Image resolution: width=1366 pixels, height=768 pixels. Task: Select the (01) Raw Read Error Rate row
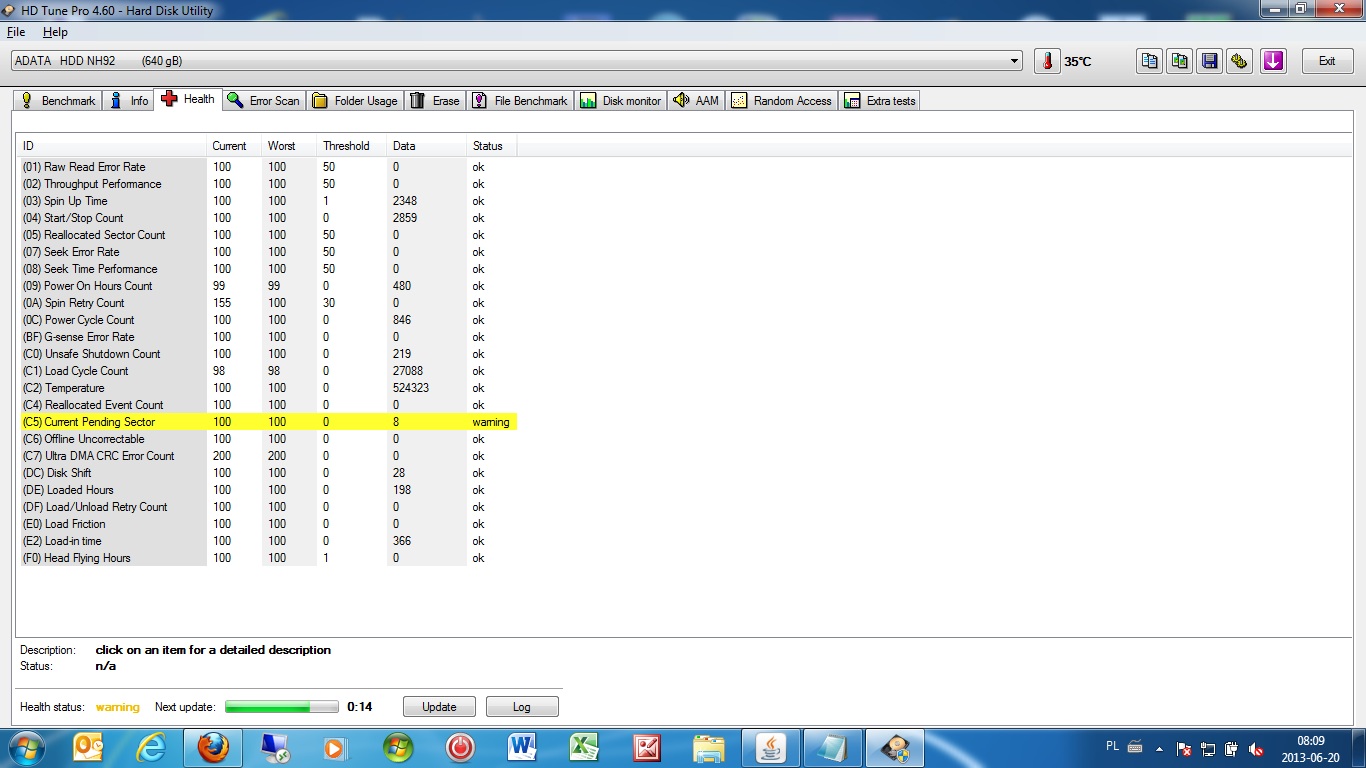click(x=267, y=167)
